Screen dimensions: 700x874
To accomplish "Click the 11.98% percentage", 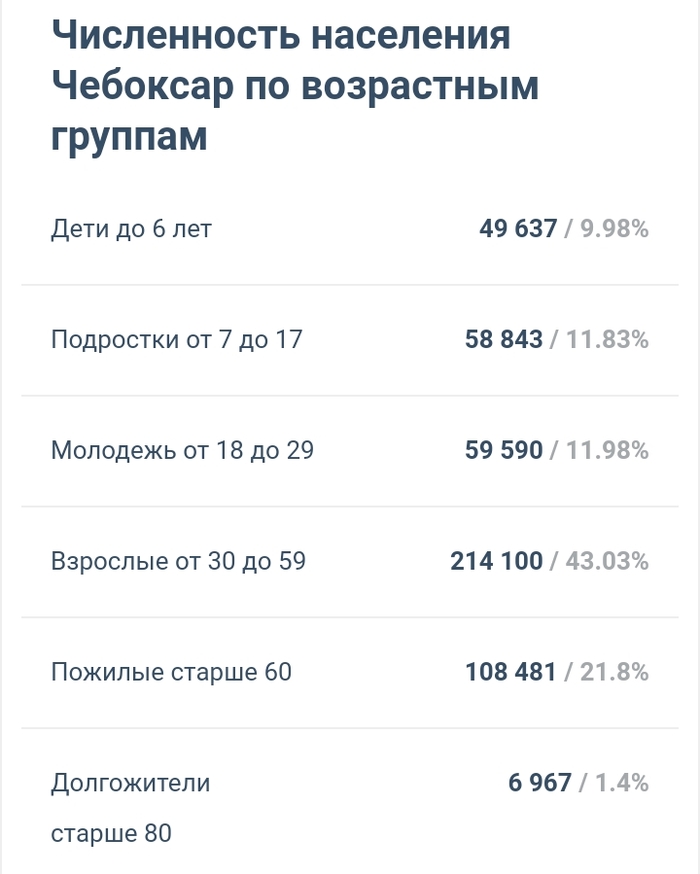I will coord(607,451).
